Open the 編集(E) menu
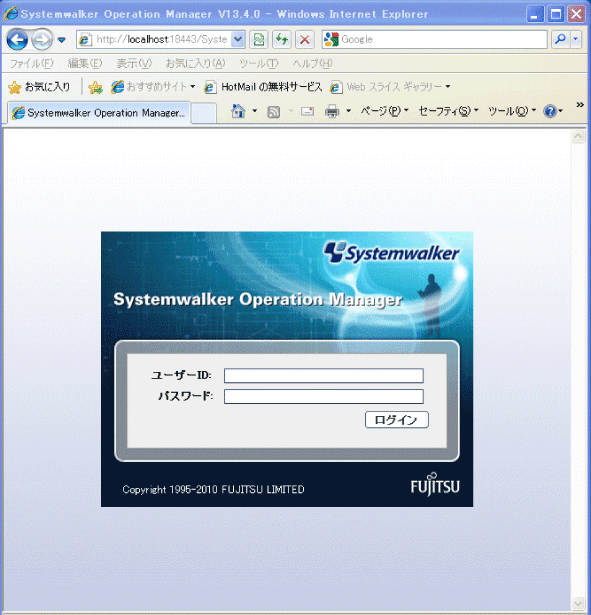This screenshot has height=615, width=591. (85, 64)
